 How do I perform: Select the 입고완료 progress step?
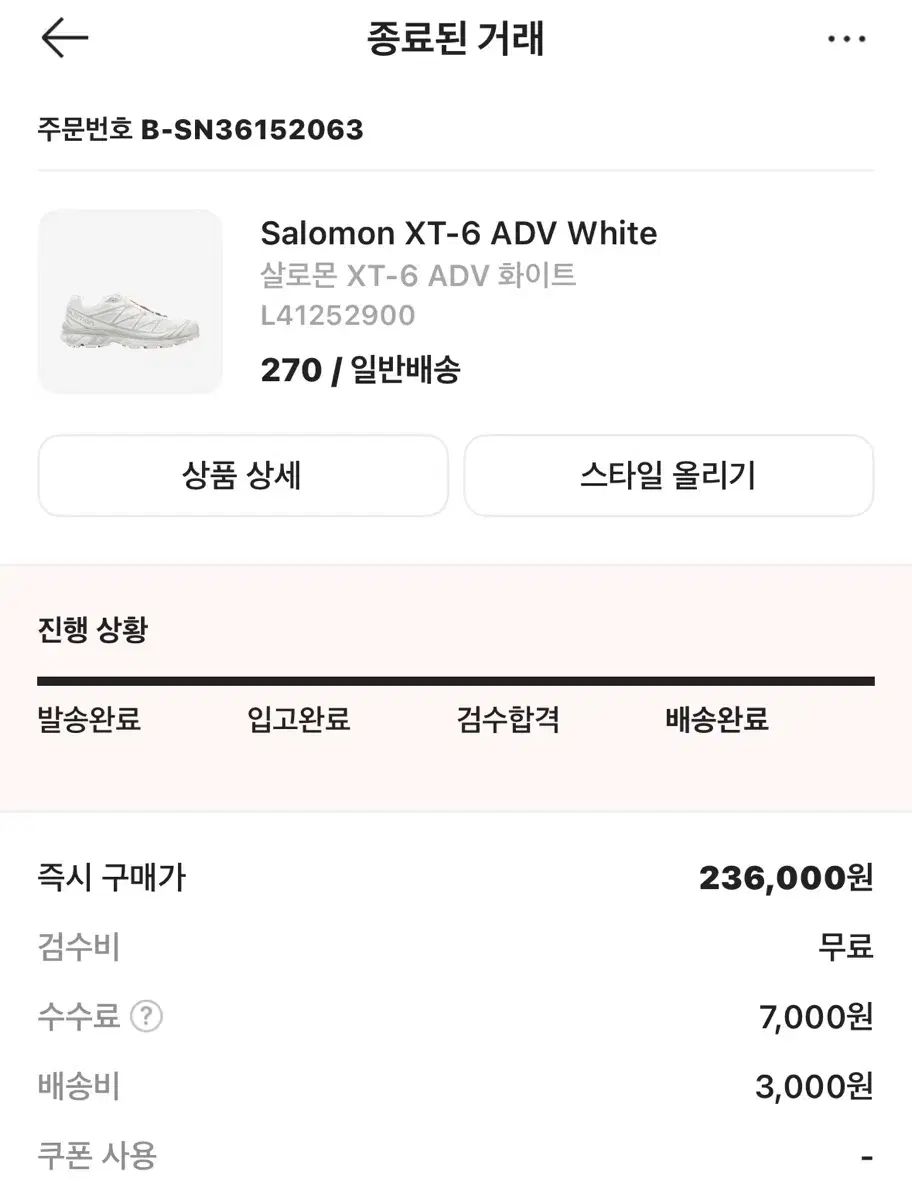pyautogui.click(x=299, y=719)
